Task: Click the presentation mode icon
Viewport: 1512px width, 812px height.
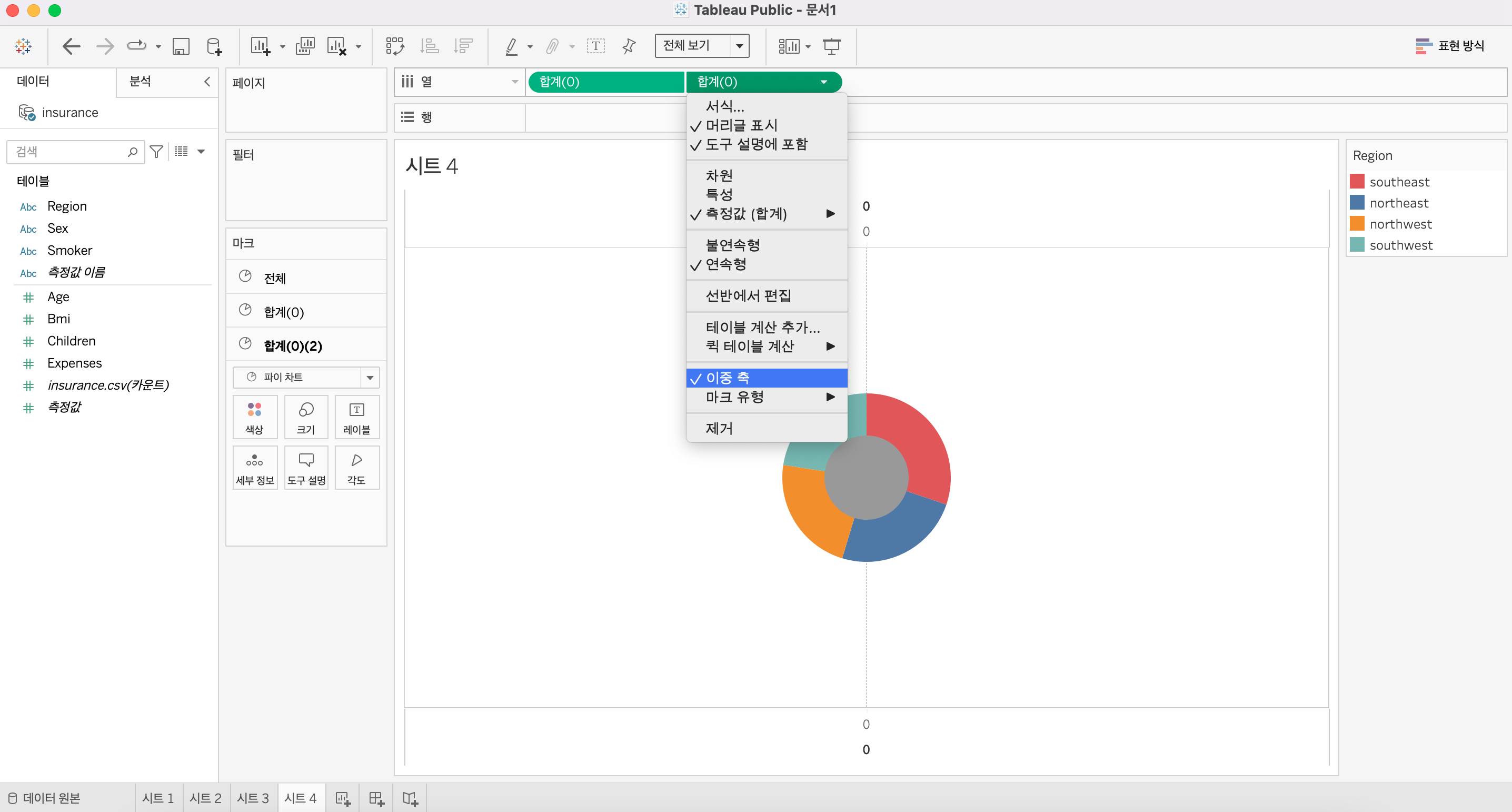Action: pyautogui.click(x=831, y=46)
